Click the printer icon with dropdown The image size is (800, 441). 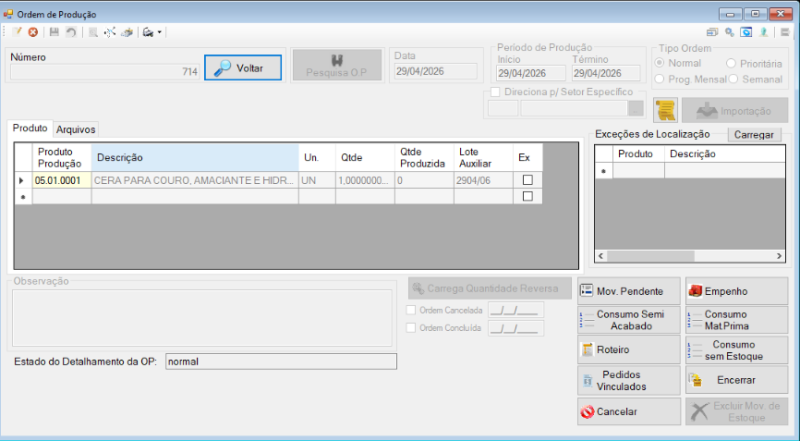(148, 32)
